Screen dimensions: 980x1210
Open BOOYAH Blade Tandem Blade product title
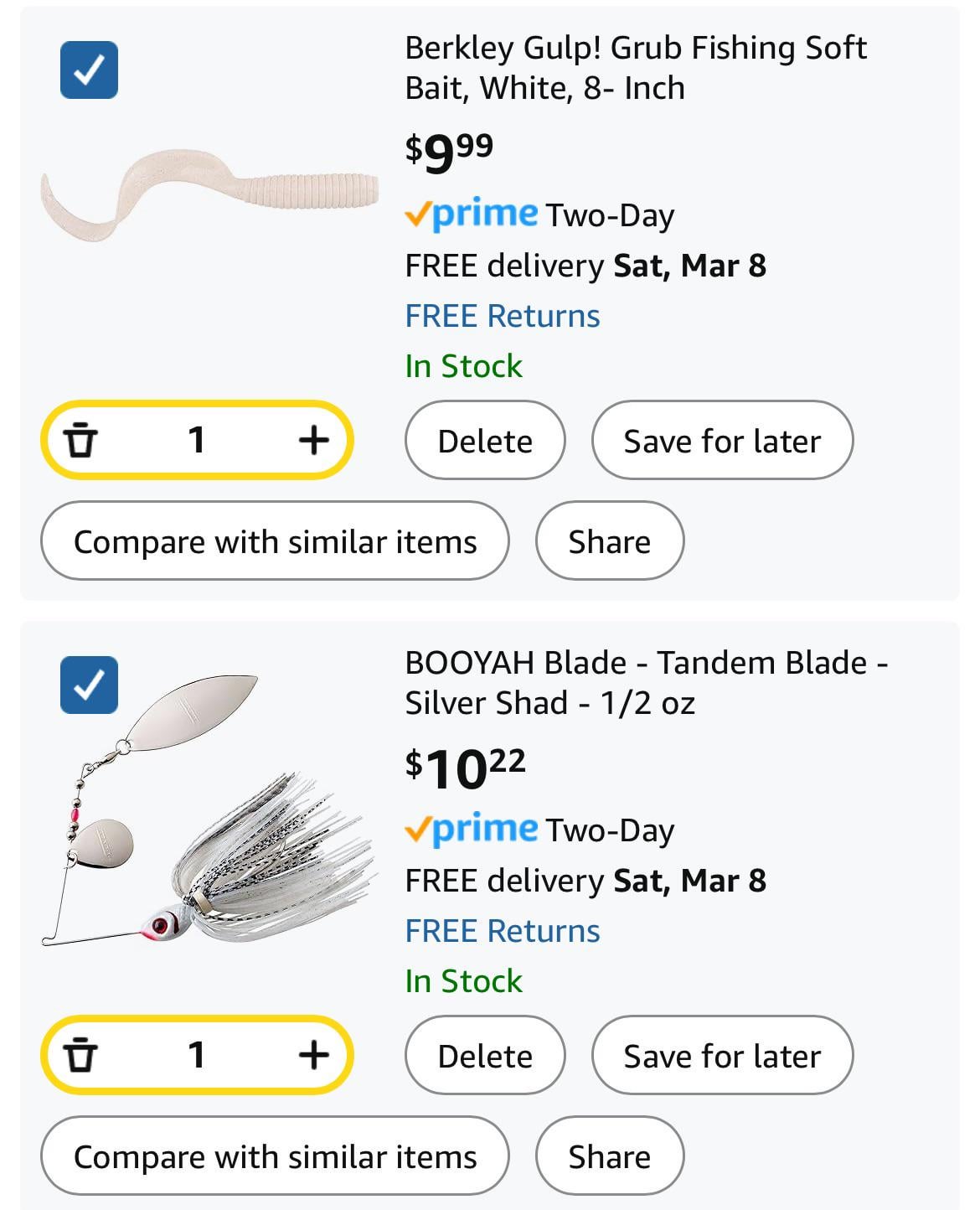point(645,683)
